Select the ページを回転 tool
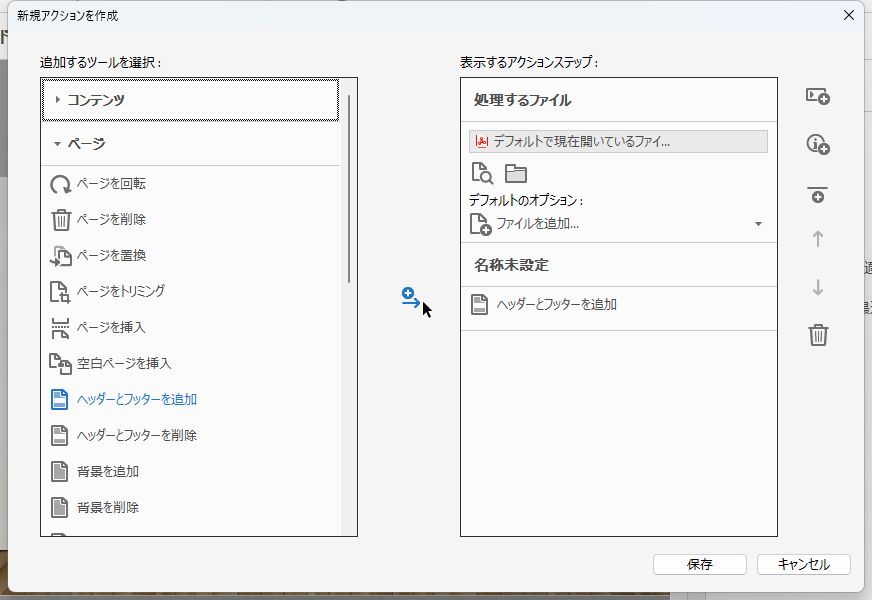Screen dimensions: 872x600 pos(110,183)
